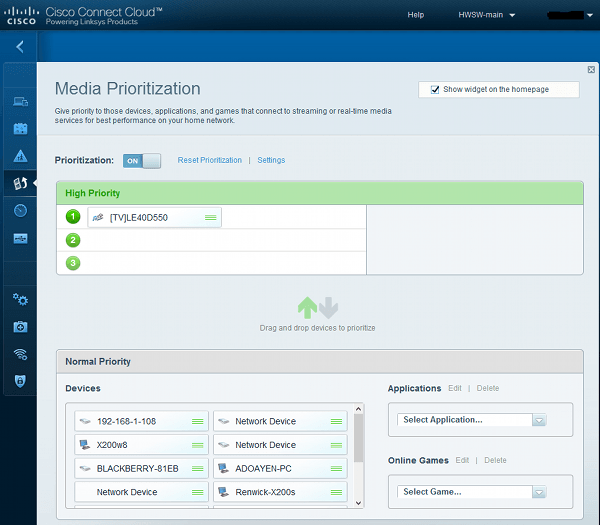Click the drag handle on Renwick-X200s
Screen dimensions: 600x525
[x=336, y=492]
